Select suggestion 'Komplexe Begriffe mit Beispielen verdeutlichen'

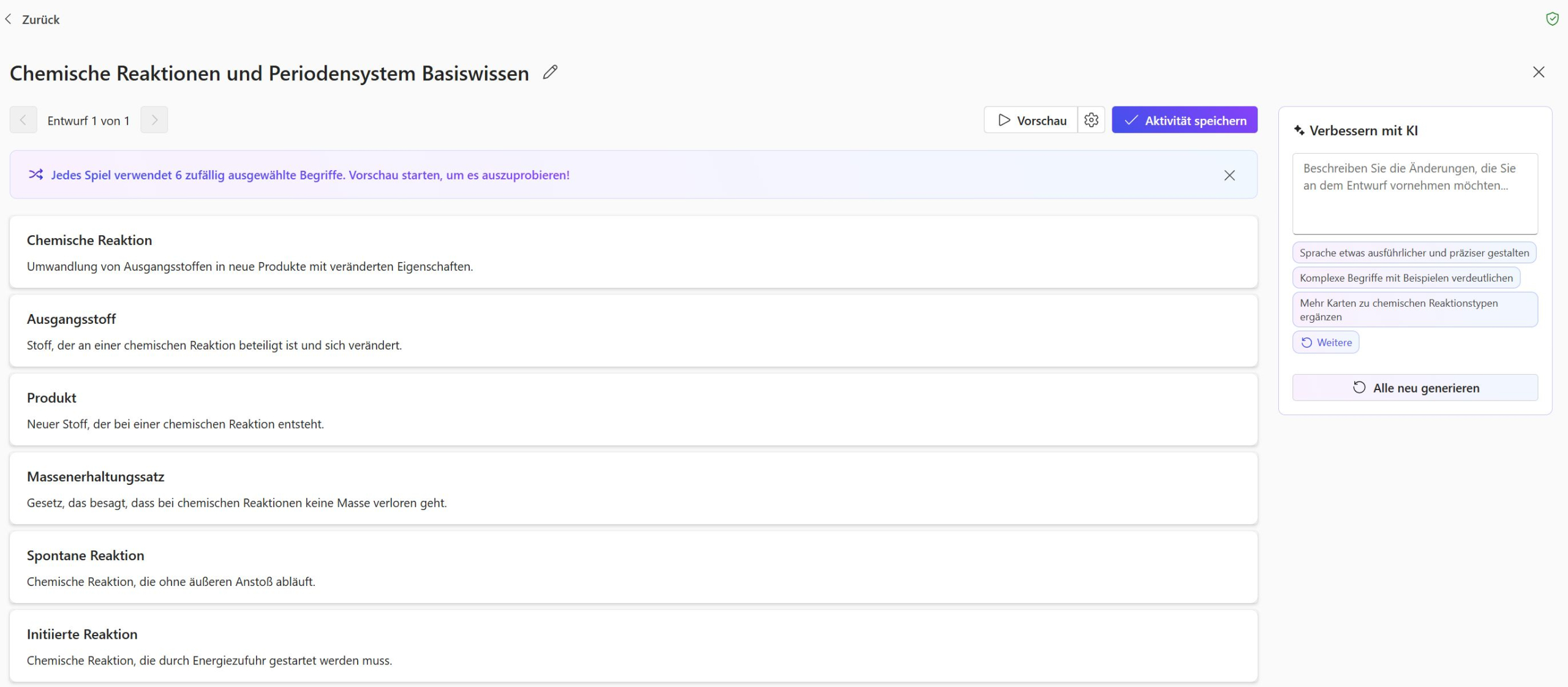pyautogui.click(x=1406, y=278)
